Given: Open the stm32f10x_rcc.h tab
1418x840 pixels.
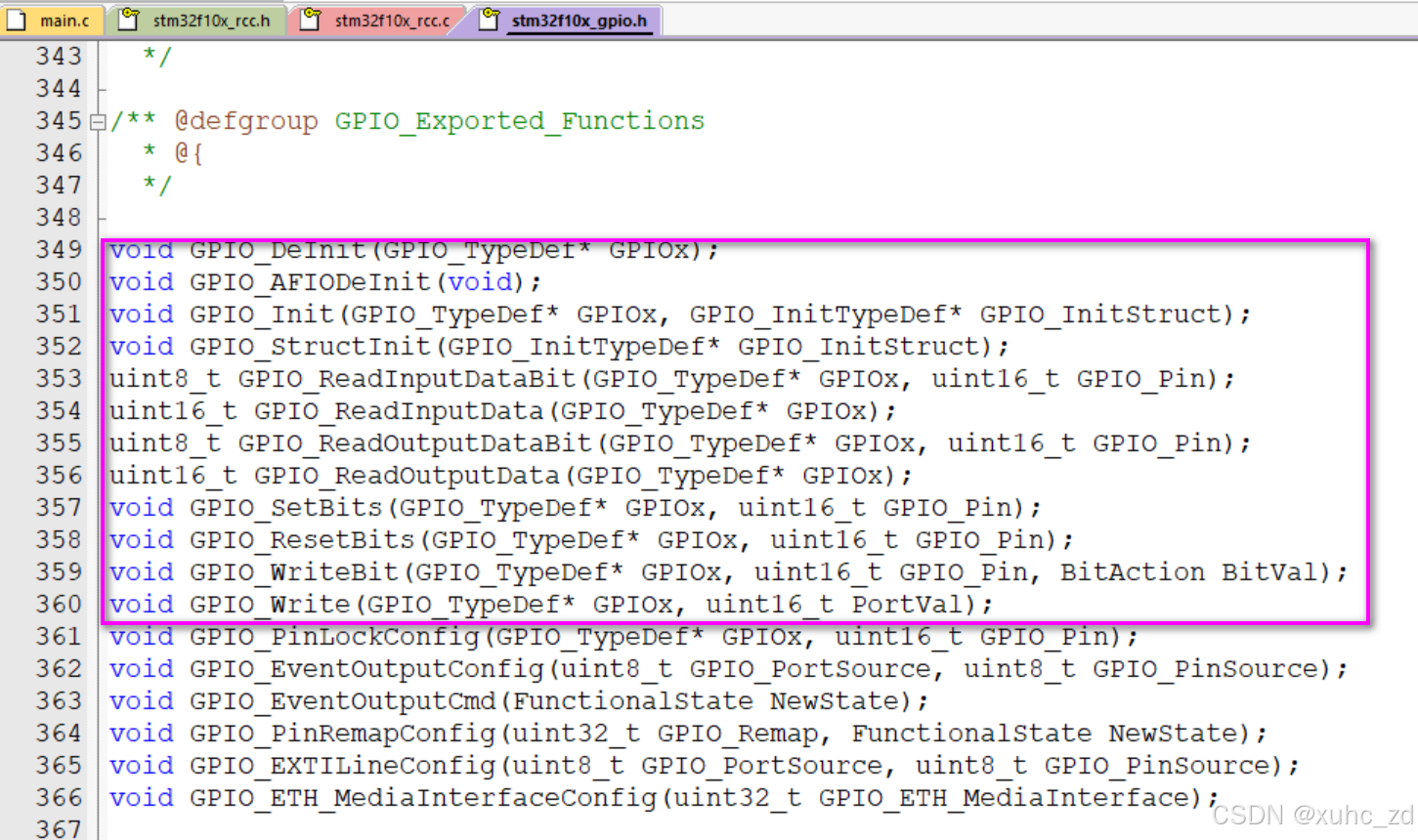Looking at the screenshot, I should point(198,20).
